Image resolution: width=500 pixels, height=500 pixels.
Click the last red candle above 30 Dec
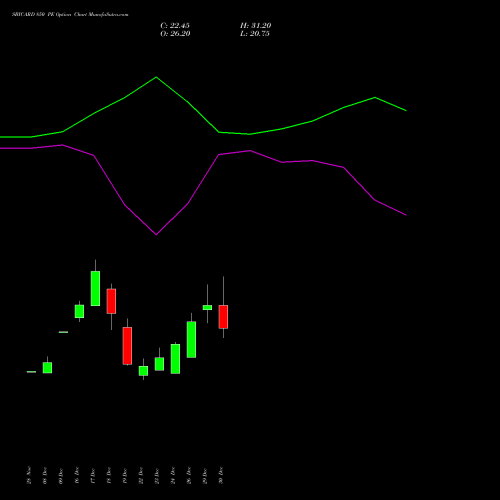click(x=223, y=317)
